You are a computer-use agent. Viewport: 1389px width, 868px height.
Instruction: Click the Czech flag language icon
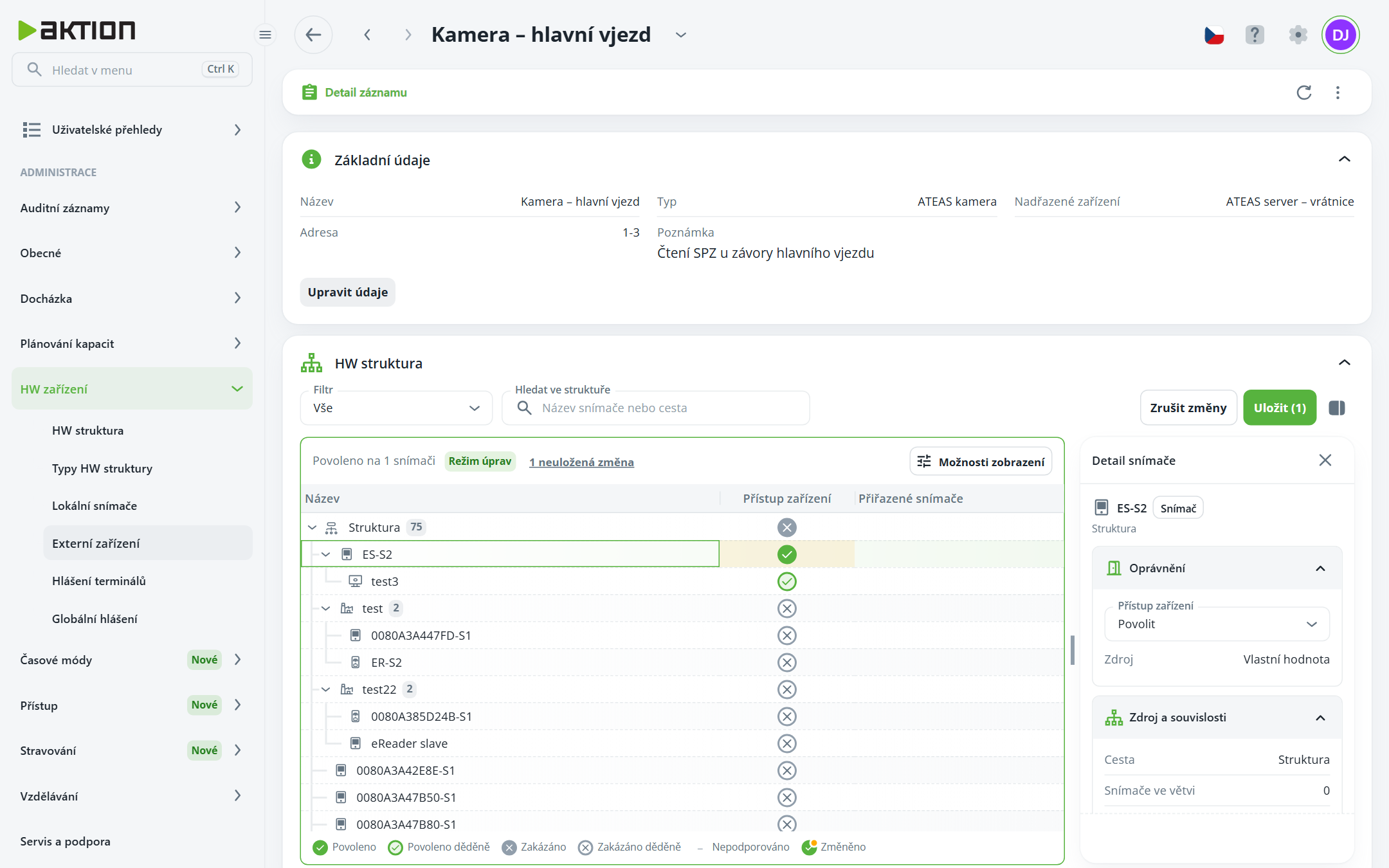click(x=1214, y=35)
